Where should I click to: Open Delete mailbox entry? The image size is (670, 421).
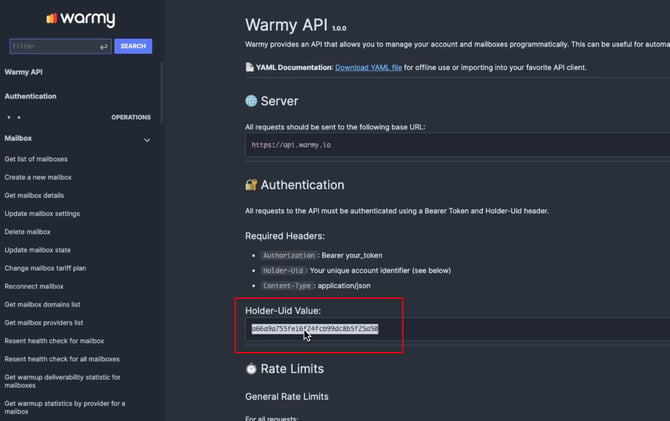27,232
